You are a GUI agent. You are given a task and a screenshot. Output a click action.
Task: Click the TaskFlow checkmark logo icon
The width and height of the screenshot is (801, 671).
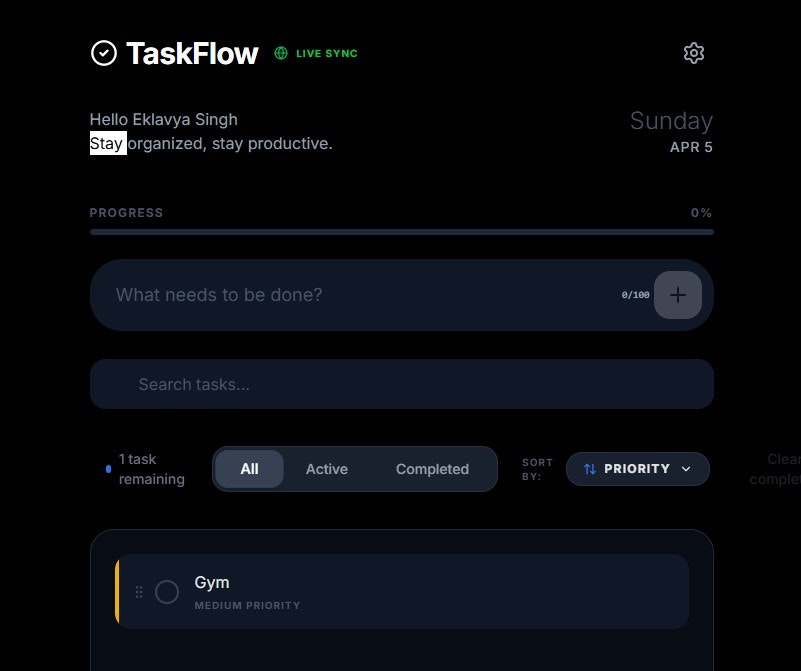point(104,52)
